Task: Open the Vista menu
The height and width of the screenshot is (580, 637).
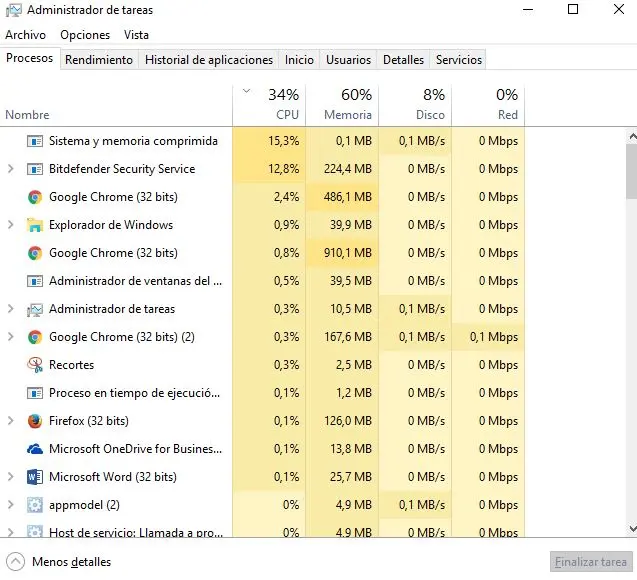Action: coord(136,35)
